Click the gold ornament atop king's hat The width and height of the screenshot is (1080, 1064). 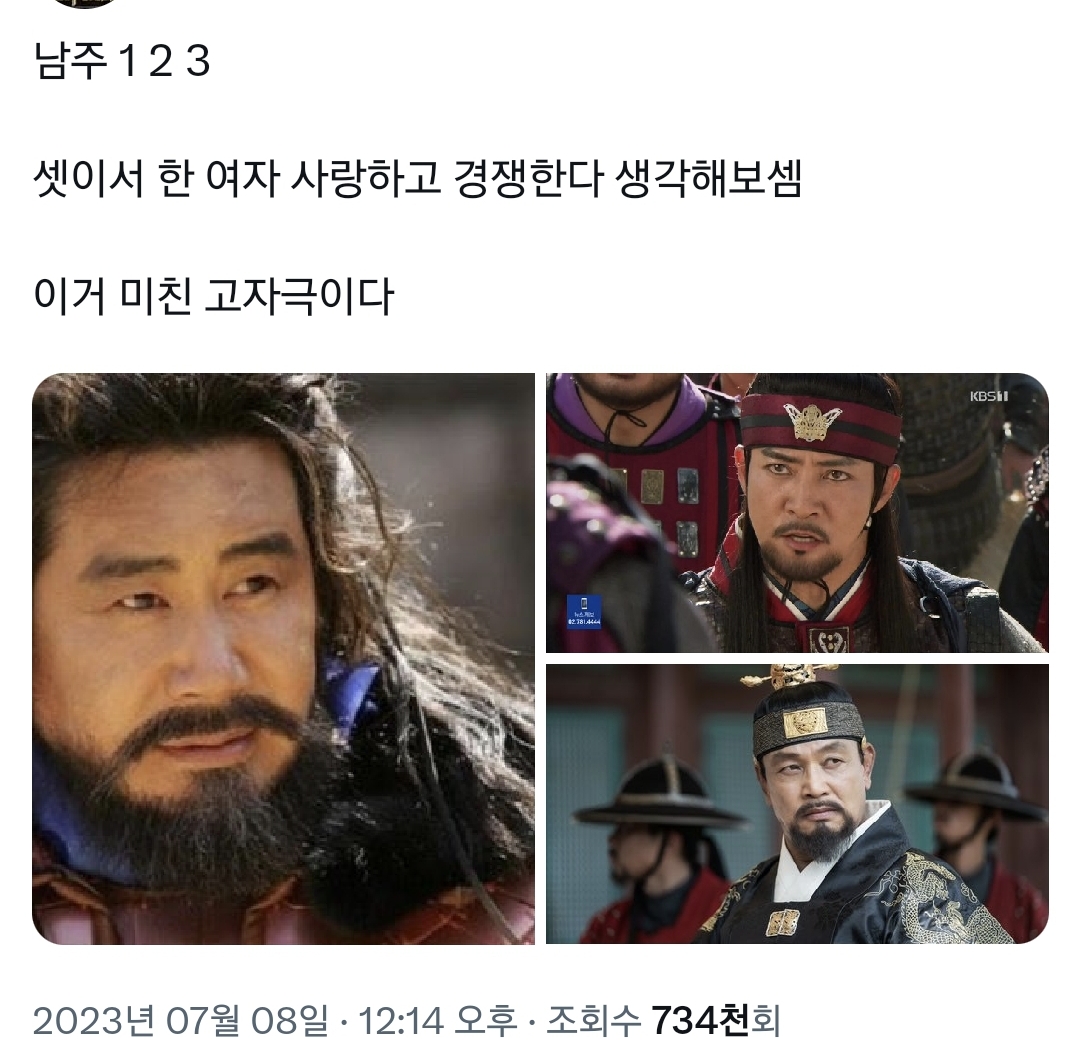[x=789, y=676]
